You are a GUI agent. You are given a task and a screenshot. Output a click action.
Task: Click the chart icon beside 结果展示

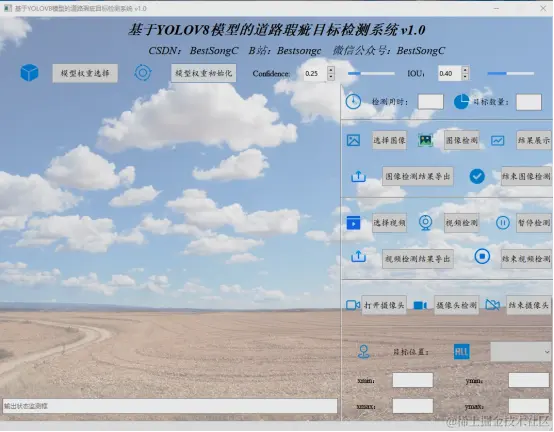(x=497, y=141)
